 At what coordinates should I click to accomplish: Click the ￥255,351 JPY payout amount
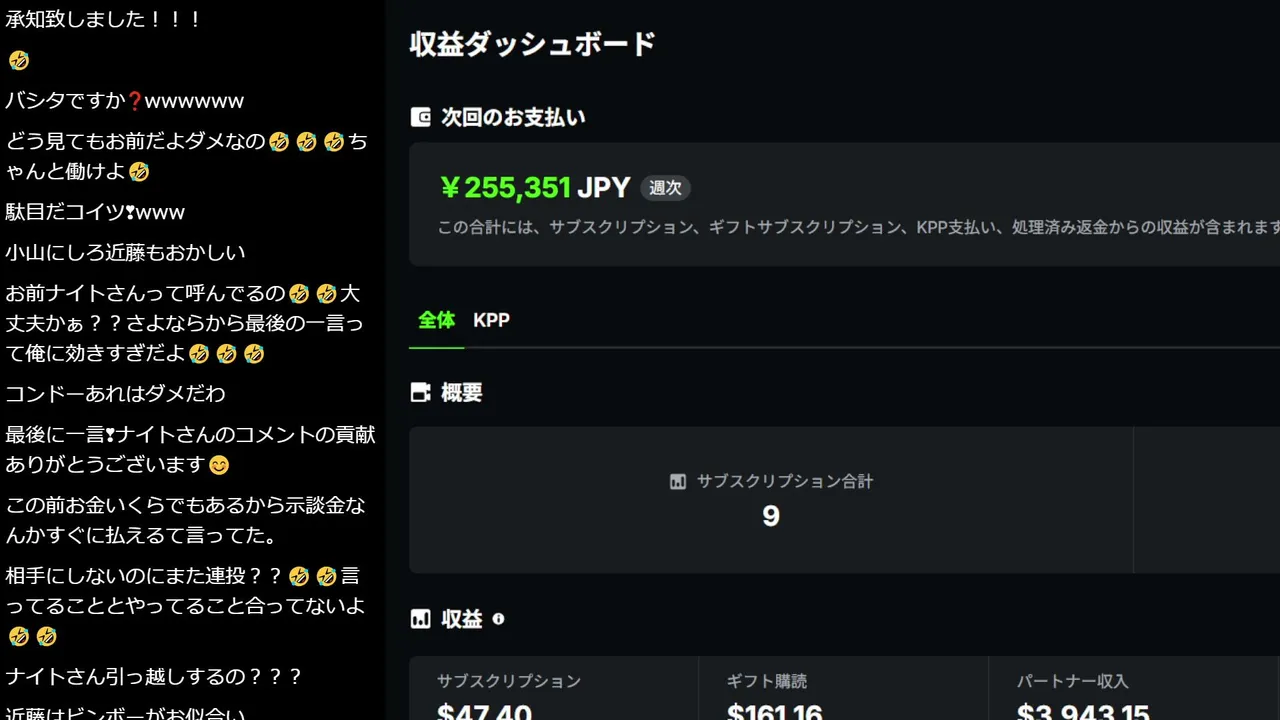[535, 188]
